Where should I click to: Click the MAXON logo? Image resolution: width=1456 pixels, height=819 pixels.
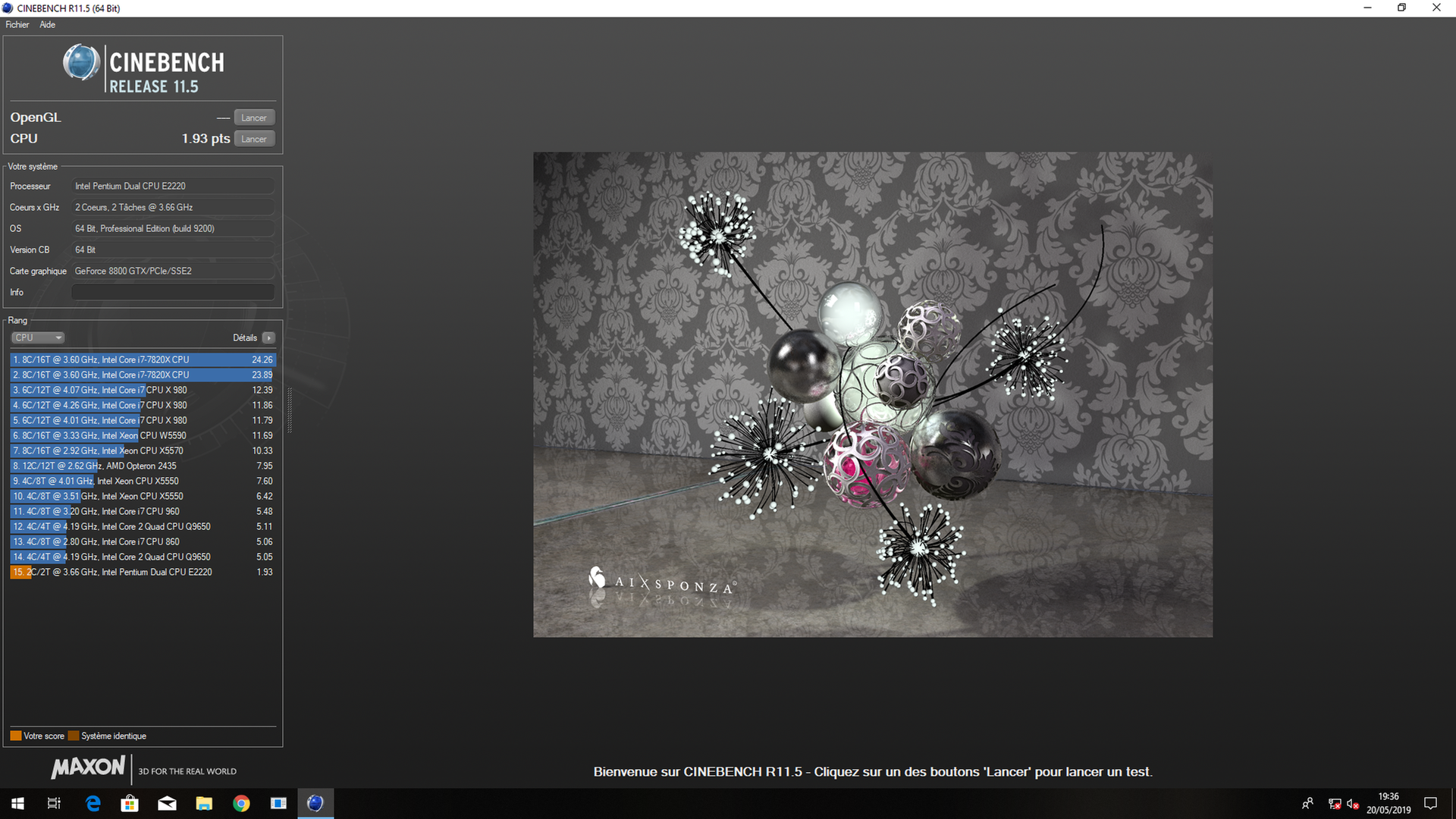[x=88, y=767]
